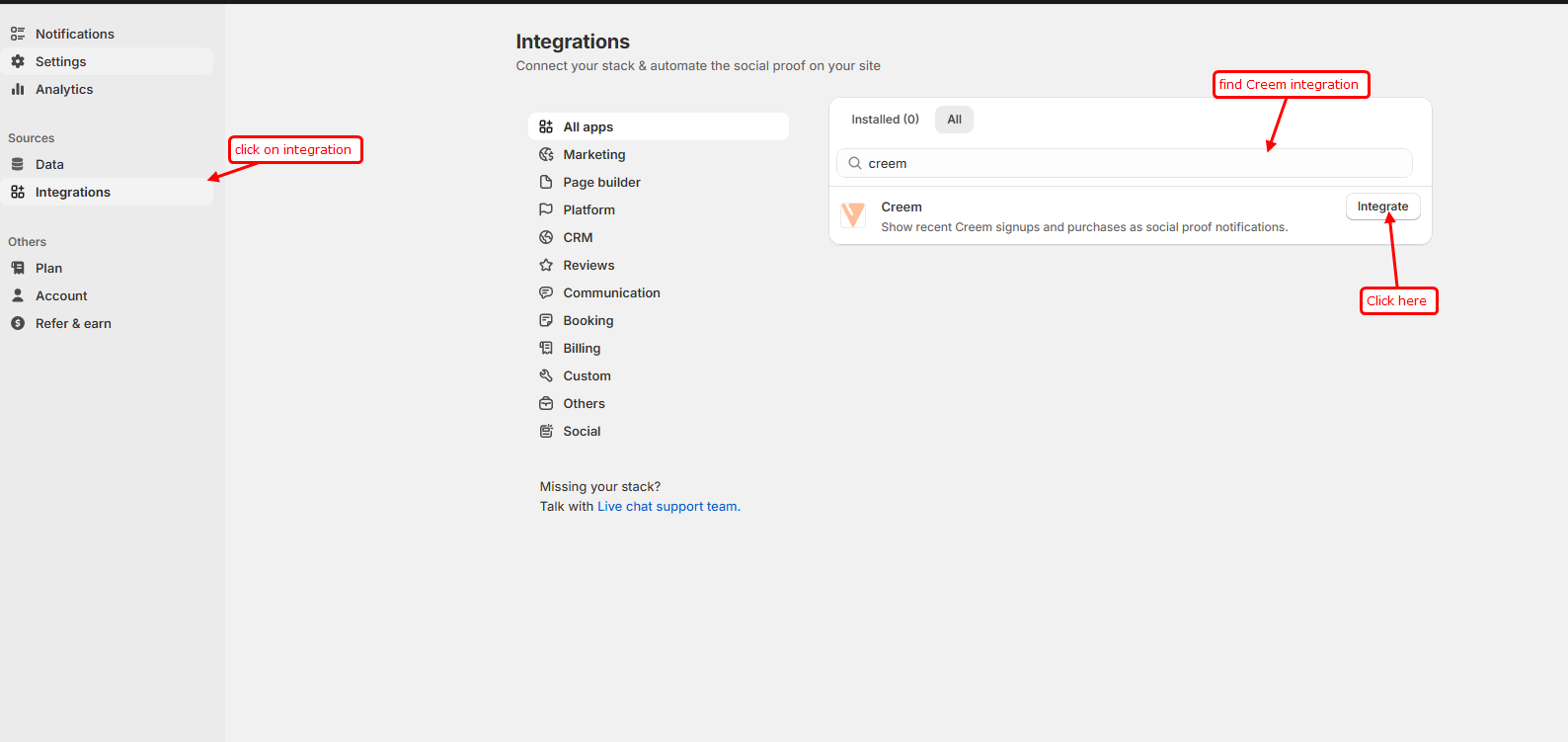The width and height of the screenshot is (1568, 742).
Task: Select the Billing category label
Action: (x=582, y=348)
